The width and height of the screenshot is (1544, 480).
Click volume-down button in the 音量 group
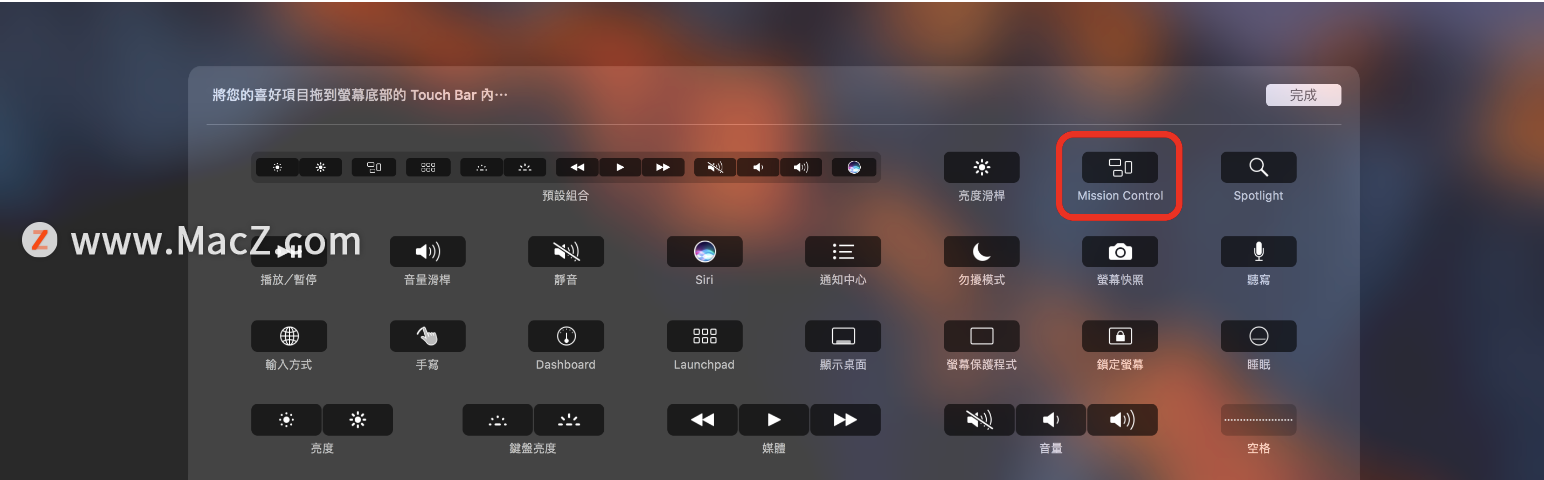[1051, 420]
